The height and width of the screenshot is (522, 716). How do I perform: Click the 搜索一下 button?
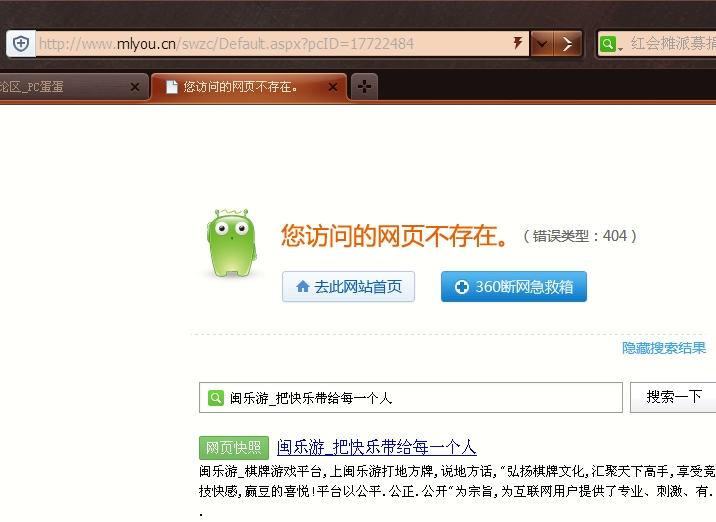point(673,397)
